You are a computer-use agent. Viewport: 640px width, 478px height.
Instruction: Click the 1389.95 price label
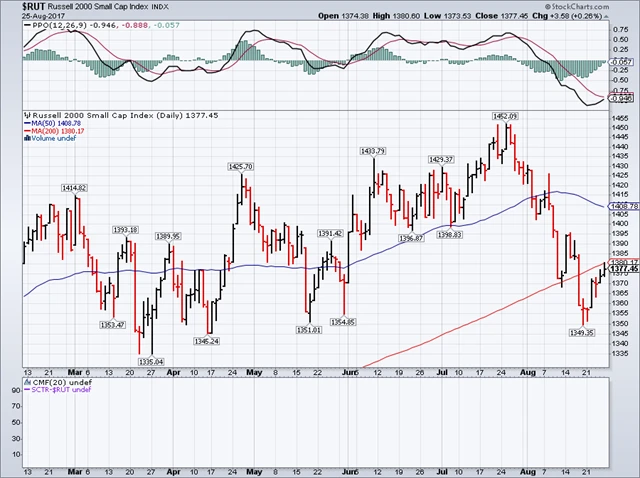168,236
